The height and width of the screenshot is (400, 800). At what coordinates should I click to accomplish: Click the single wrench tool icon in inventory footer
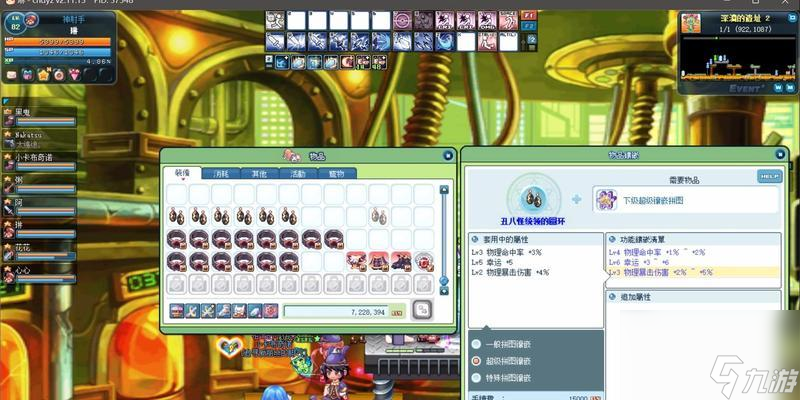pos(192,310)
